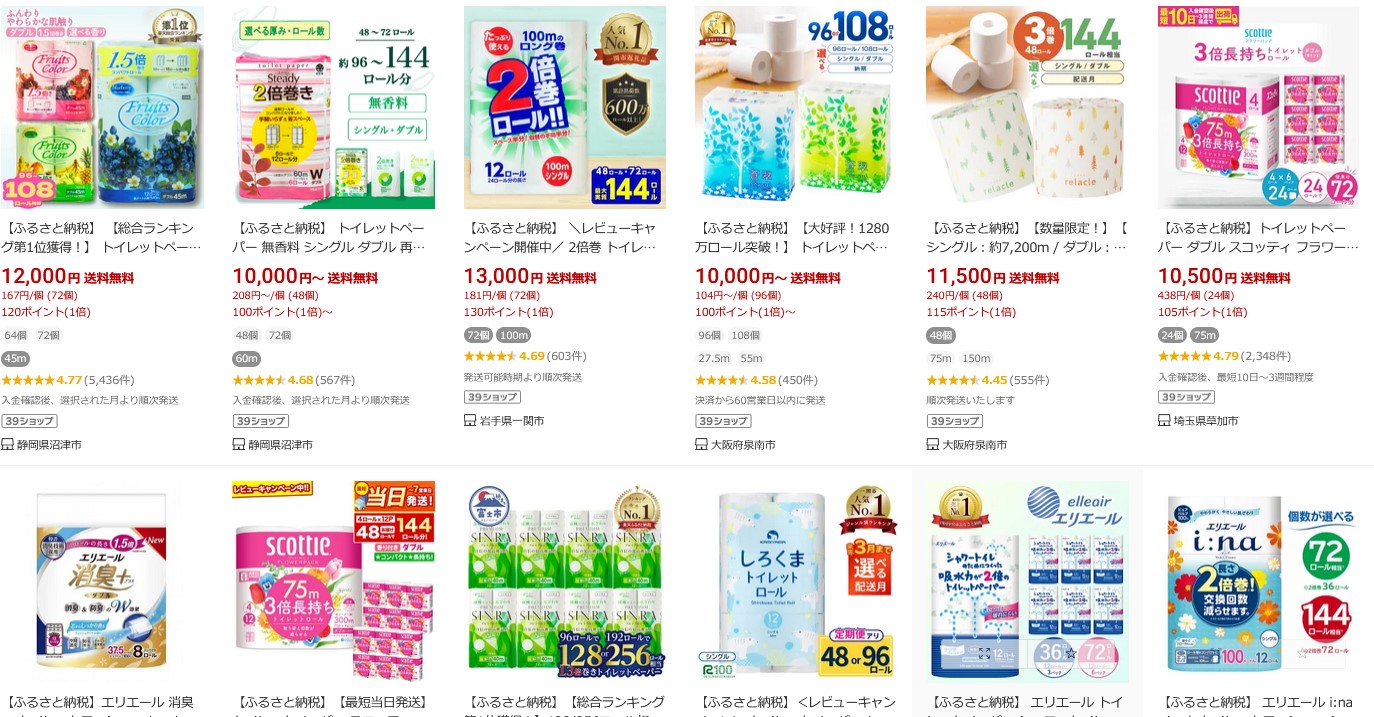1374x717 pixels.
Task: Open the 2倍巻ロール product thumbnail image
Action: click(565, 107)
